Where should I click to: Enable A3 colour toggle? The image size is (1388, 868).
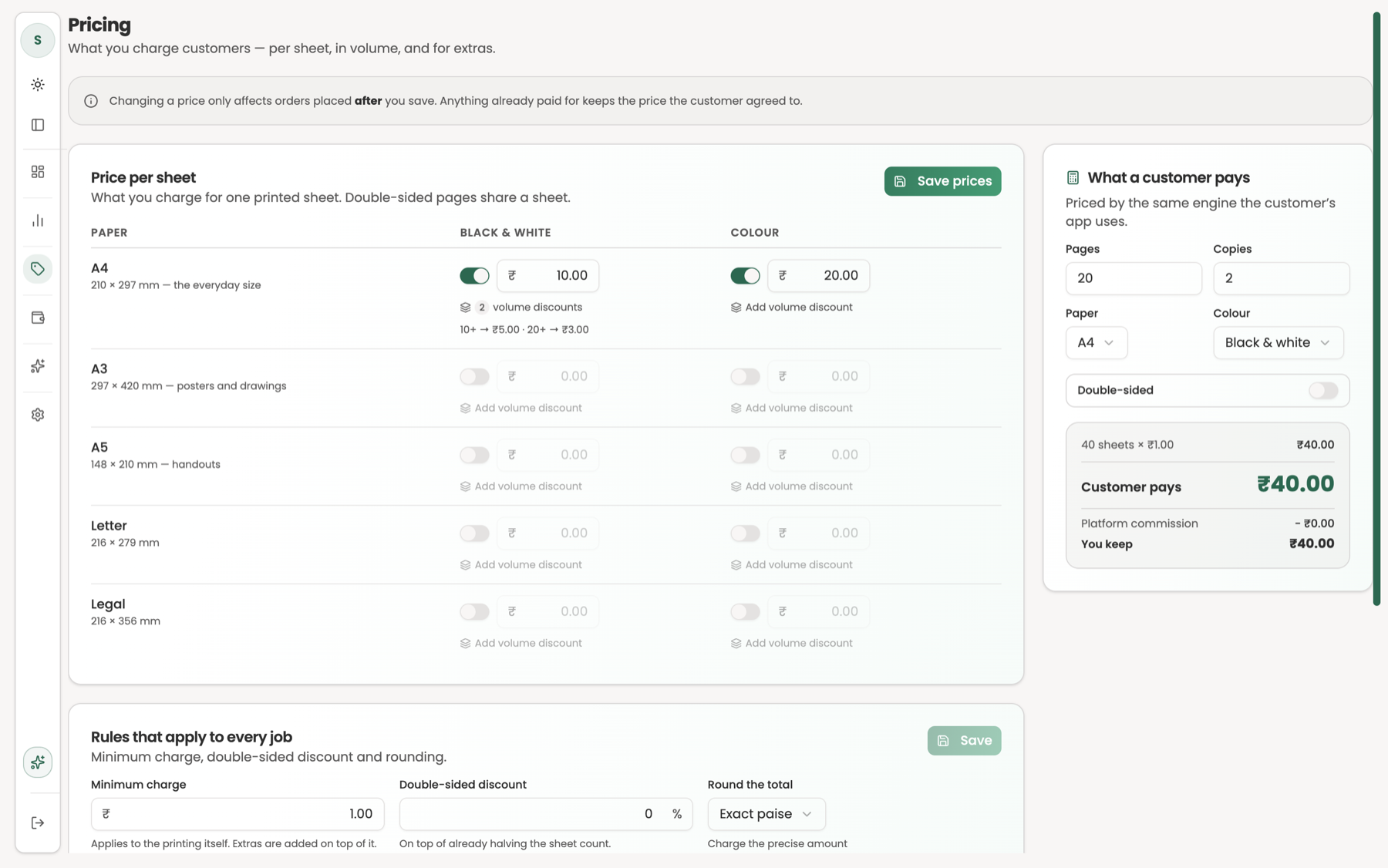(745, 376)
